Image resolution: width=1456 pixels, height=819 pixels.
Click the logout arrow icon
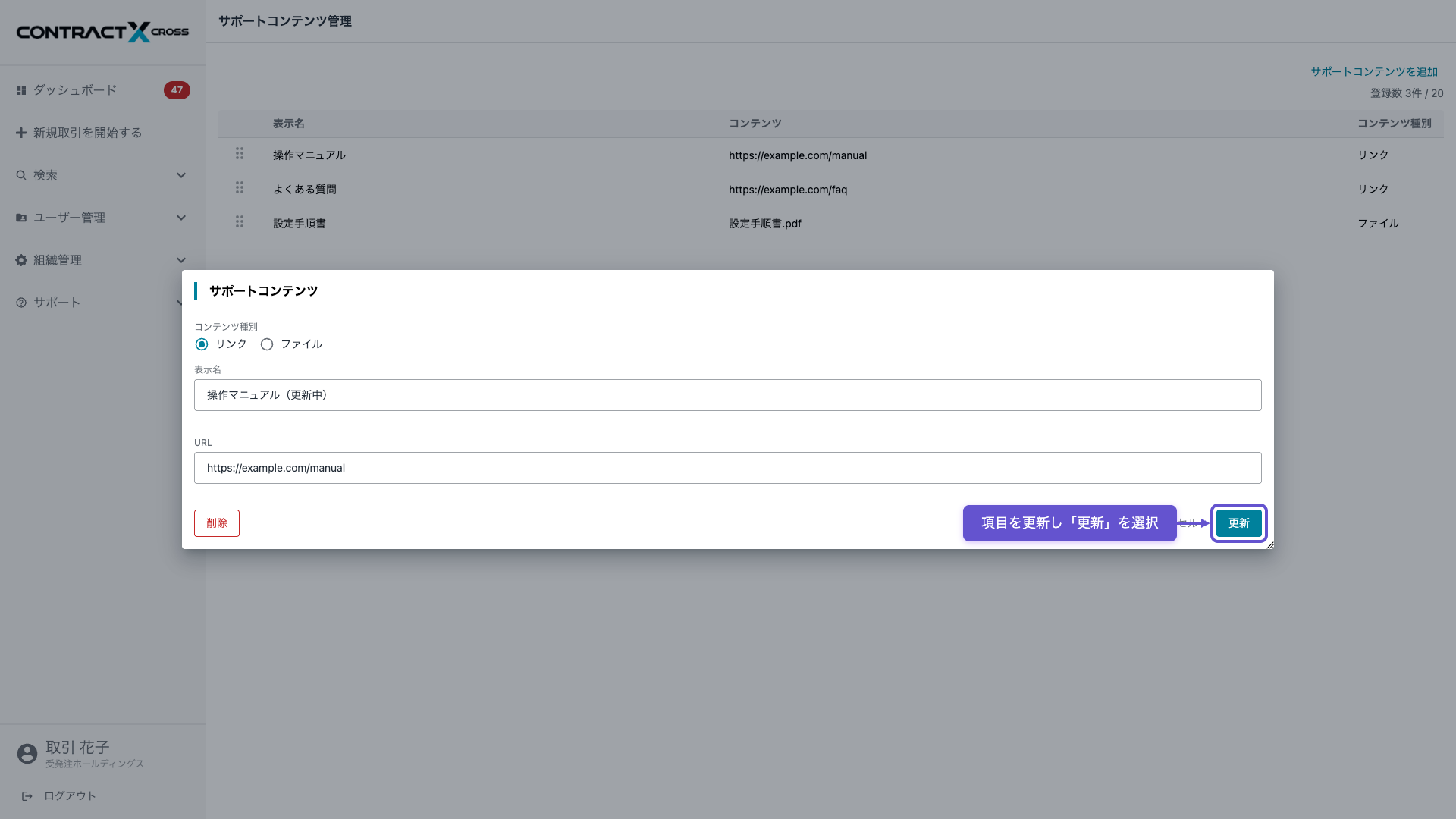click(27, 796)
